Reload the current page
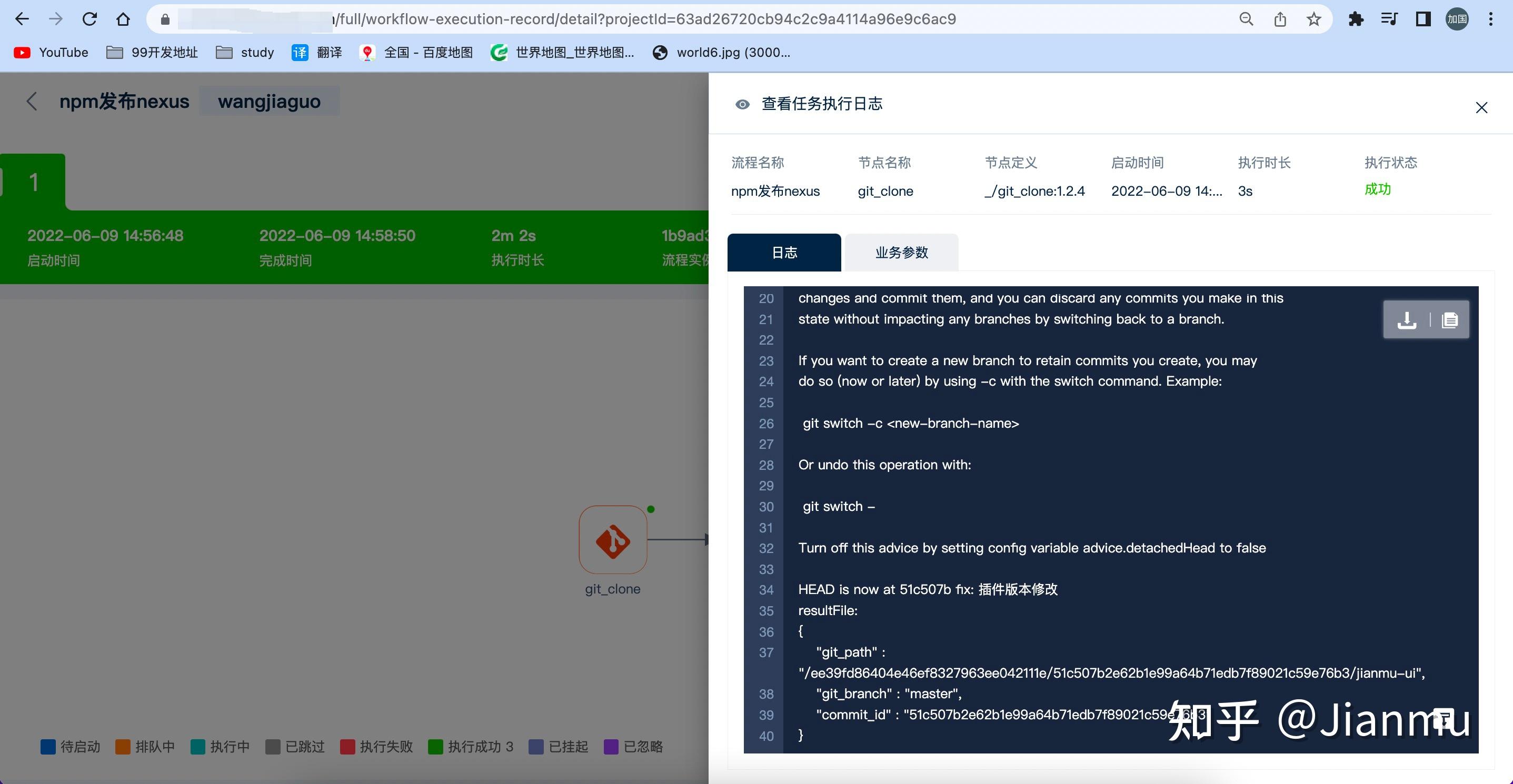Screen dimensions: 1513x784 [x=89, y=19]
